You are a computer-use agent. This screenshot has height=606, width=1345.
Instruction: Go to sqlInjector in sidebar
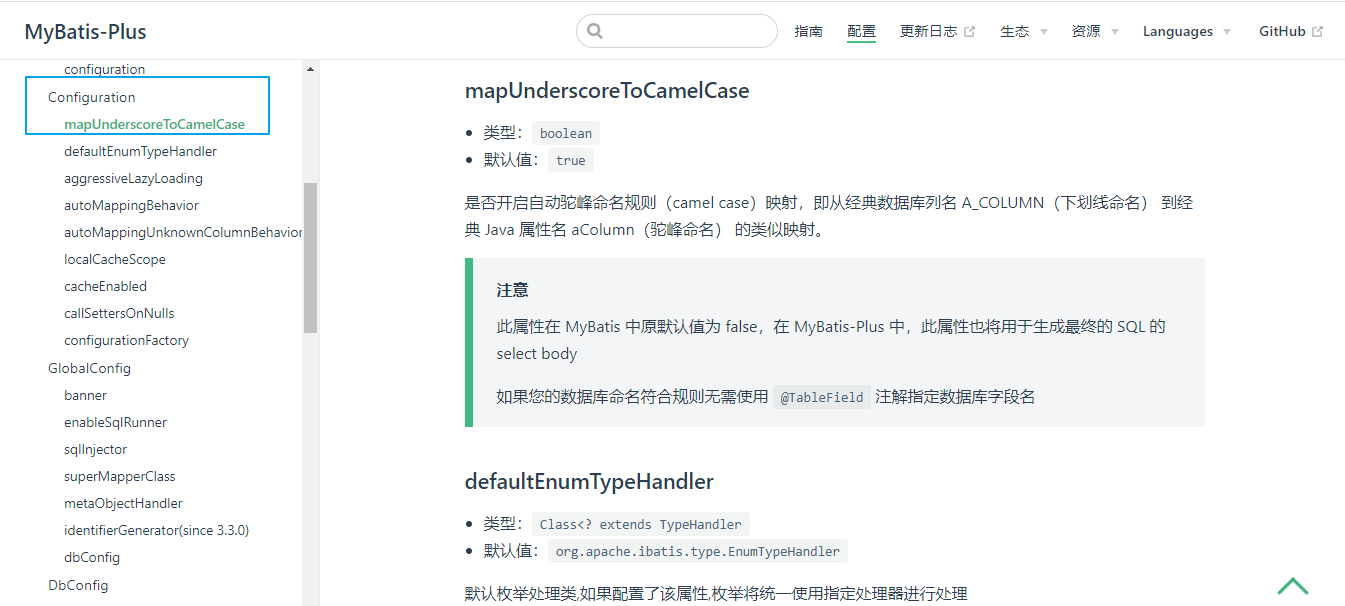pyautogui.click(x=95, y=449)
